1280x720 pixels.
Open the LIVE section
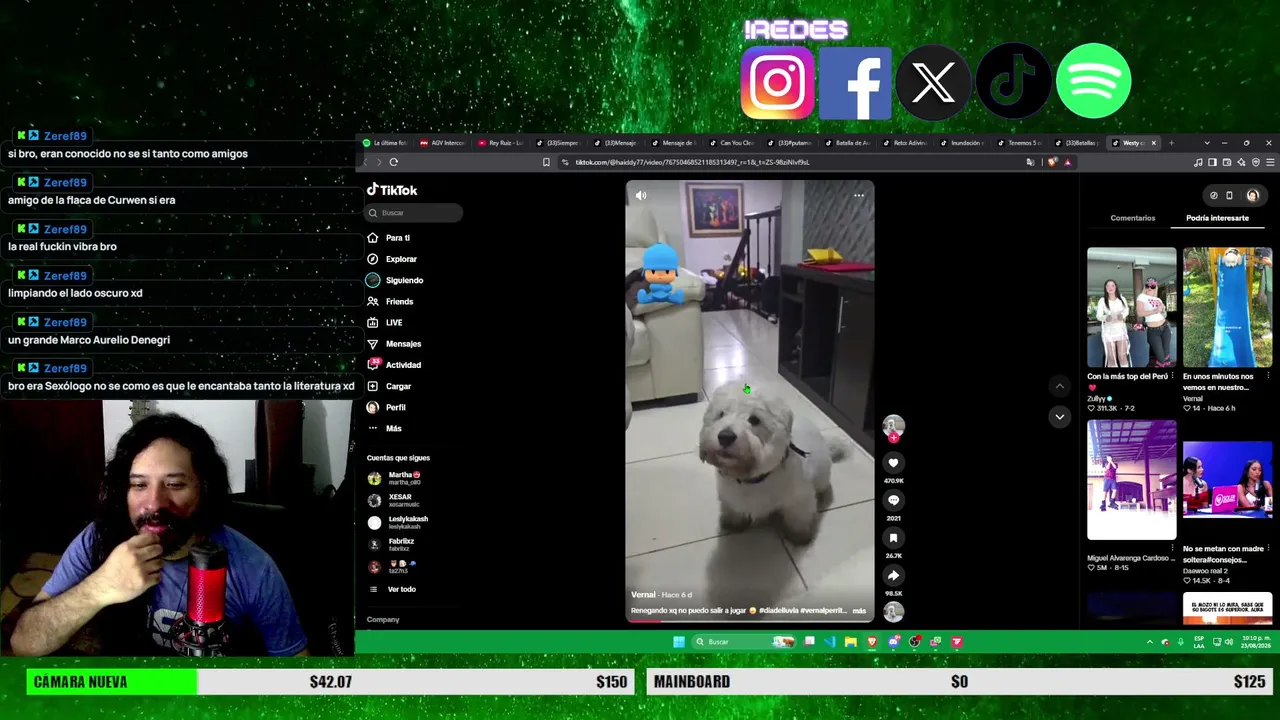tap(385, 322)
